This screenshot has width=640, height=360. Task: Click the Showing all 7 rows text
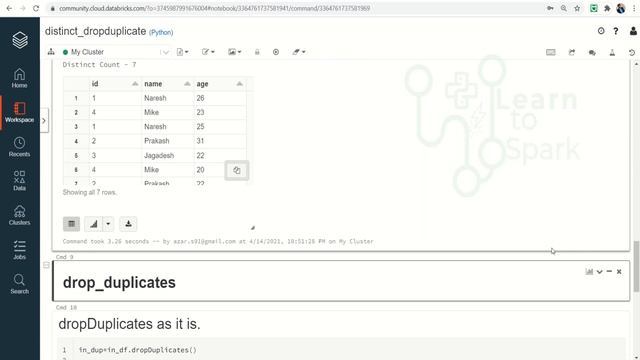coord(90,192)
